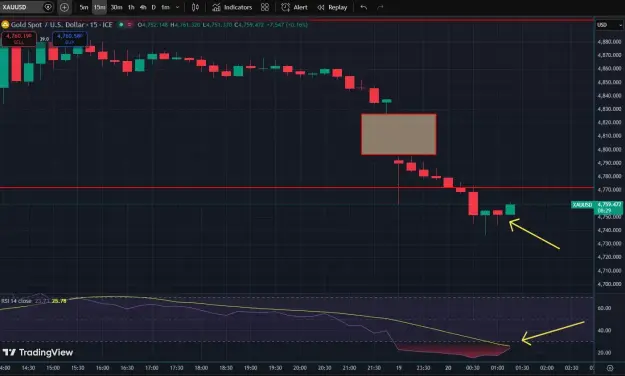Click the red data mode icon in legend

pyautogui.click(x=130, y=25)
